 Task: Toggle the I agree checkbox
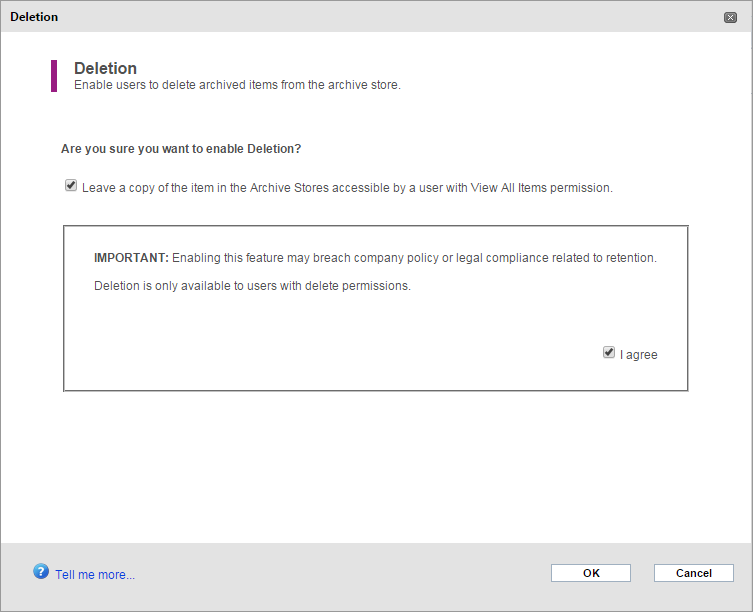coord(608,353)
